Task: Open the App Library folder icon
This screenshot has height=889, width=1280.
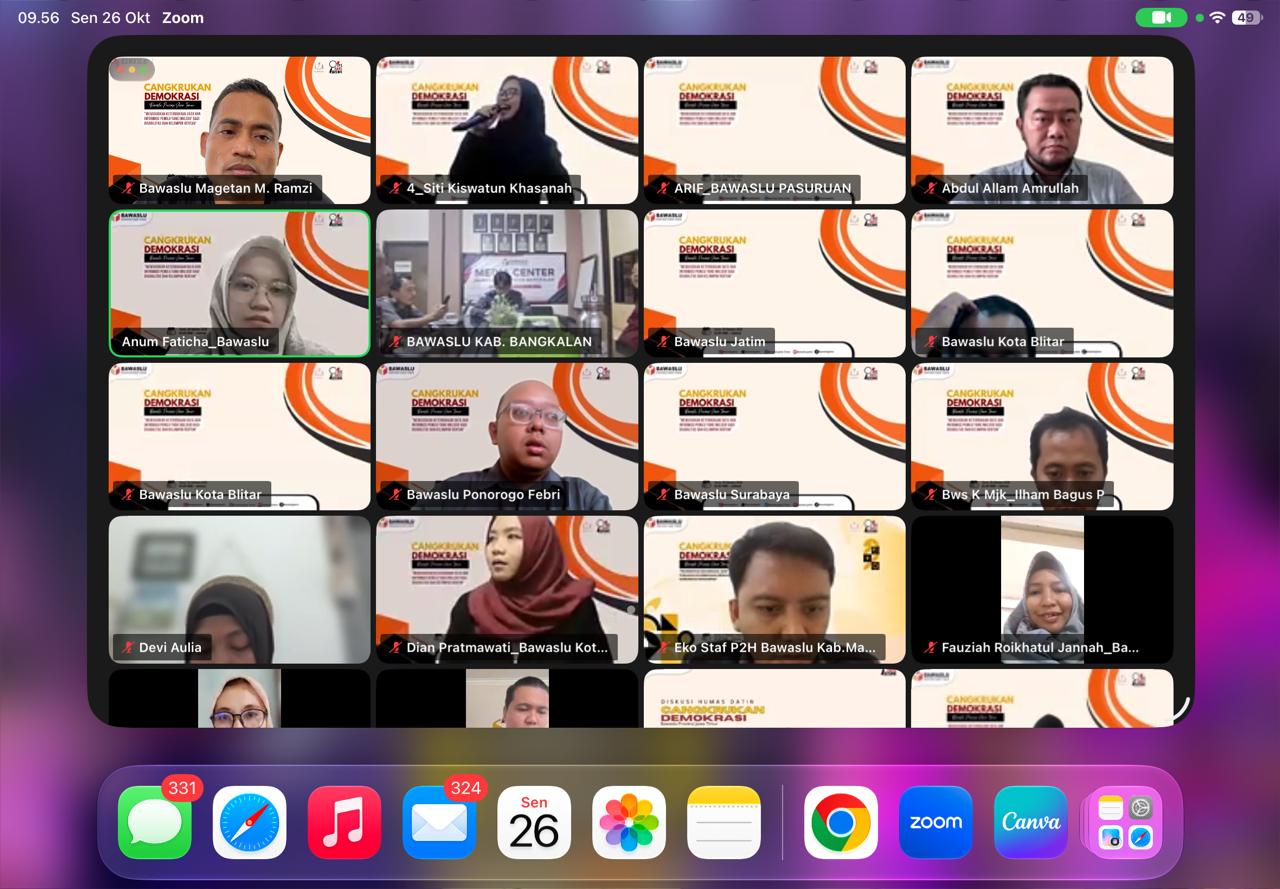Action: [1126, 822]
